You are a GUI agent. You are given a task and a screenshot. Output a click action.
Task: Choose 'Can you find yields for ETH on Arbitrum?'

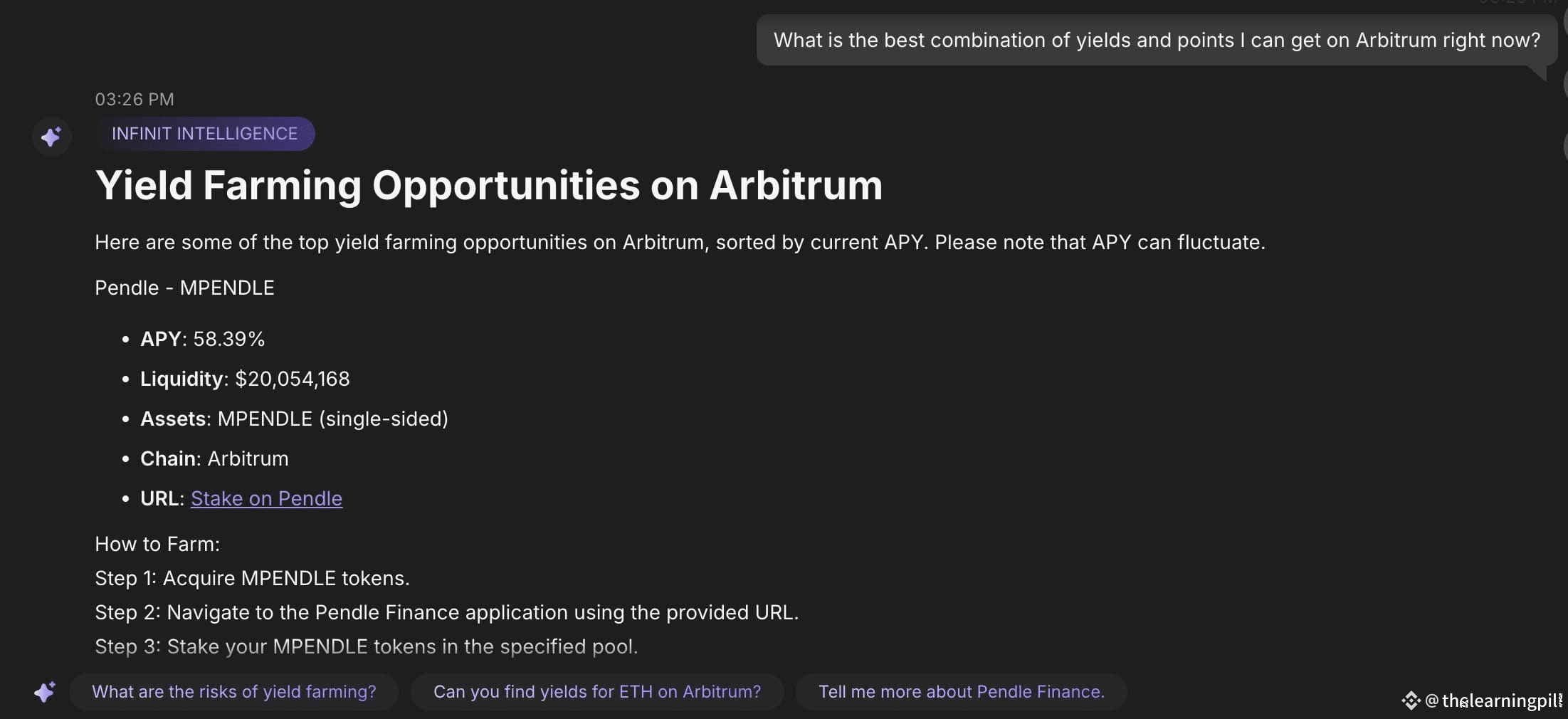(597, 692)
